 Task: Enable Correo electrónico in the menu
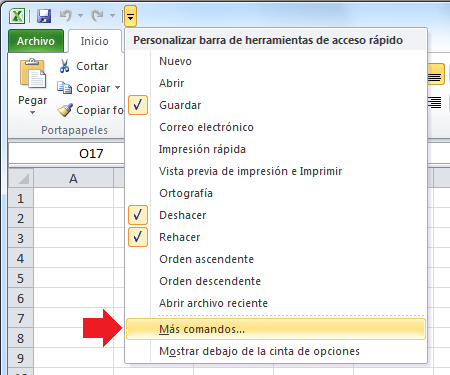click(276, 127)
